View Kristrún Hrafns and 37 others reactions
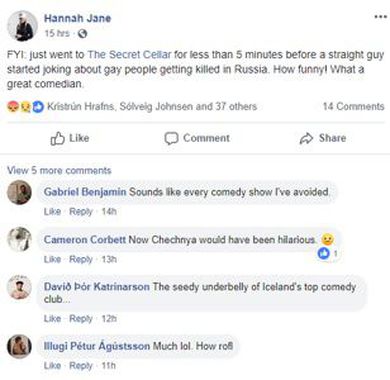Screen dimensions: 390x380 point(152,107)
